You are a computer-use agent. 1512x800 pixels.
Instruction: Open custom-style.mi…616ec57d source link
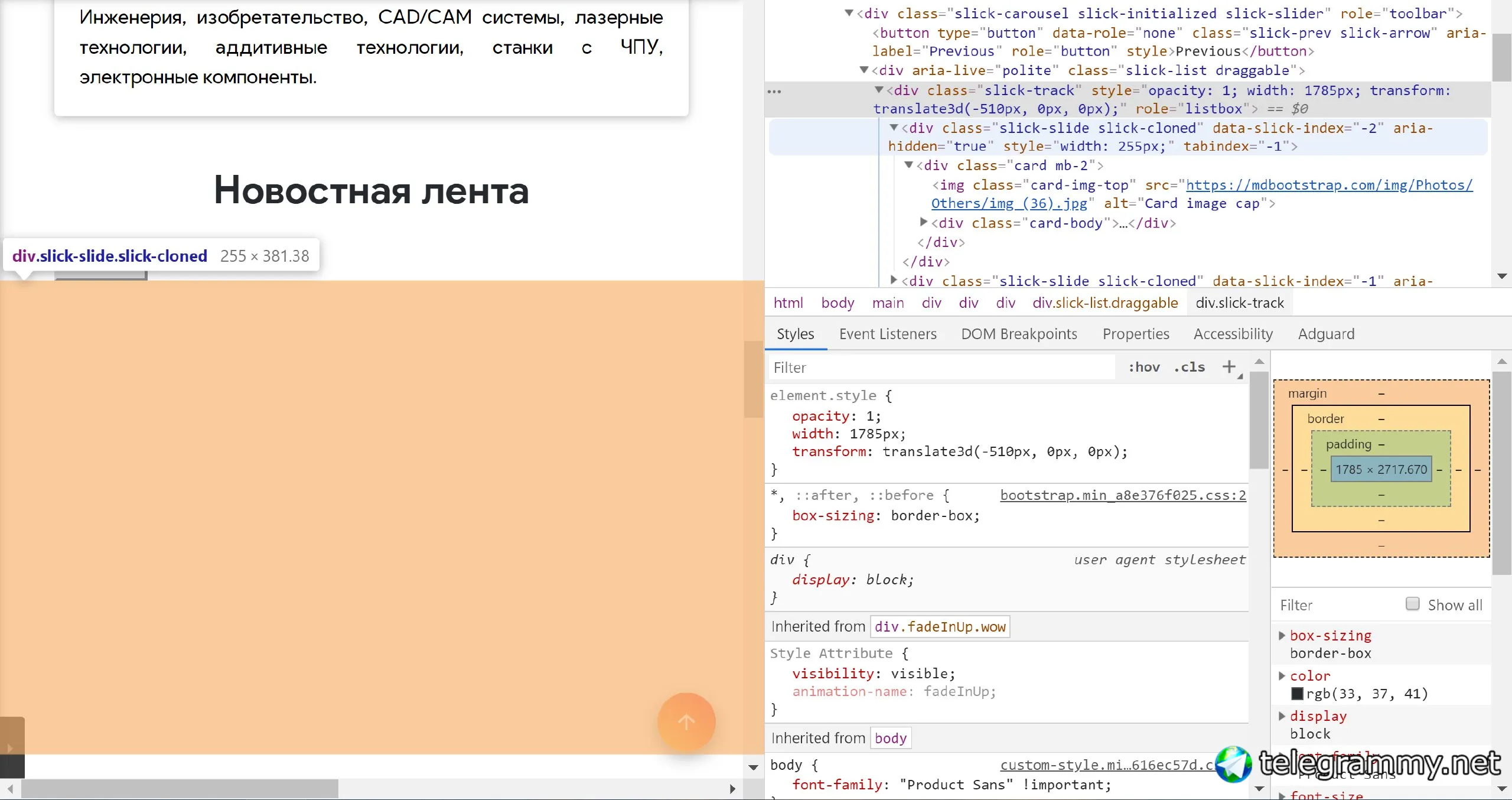tap(1107, 765)
